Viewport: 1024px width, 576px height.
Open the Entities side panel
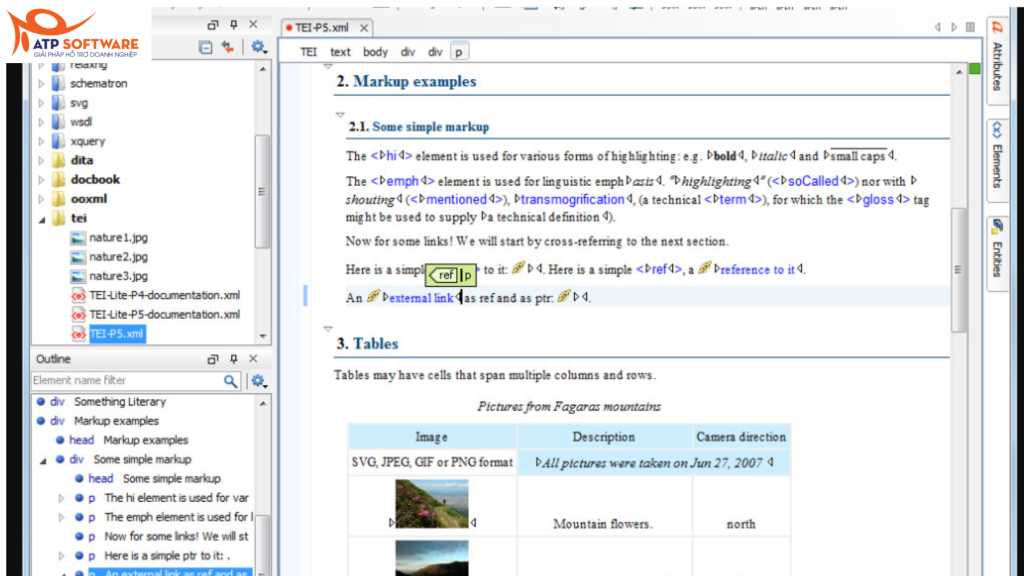tap(996, 247)
